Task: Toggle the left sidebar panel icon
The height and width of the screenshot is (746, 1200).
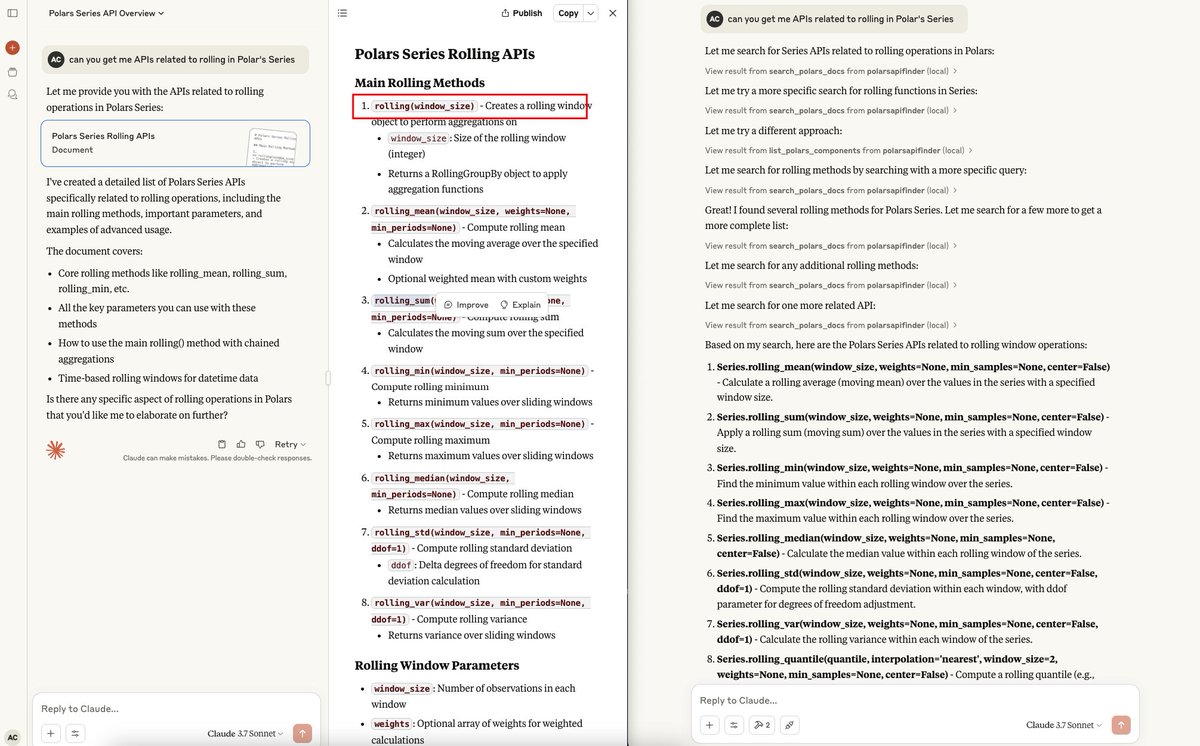Action: (x=12, y=13)
